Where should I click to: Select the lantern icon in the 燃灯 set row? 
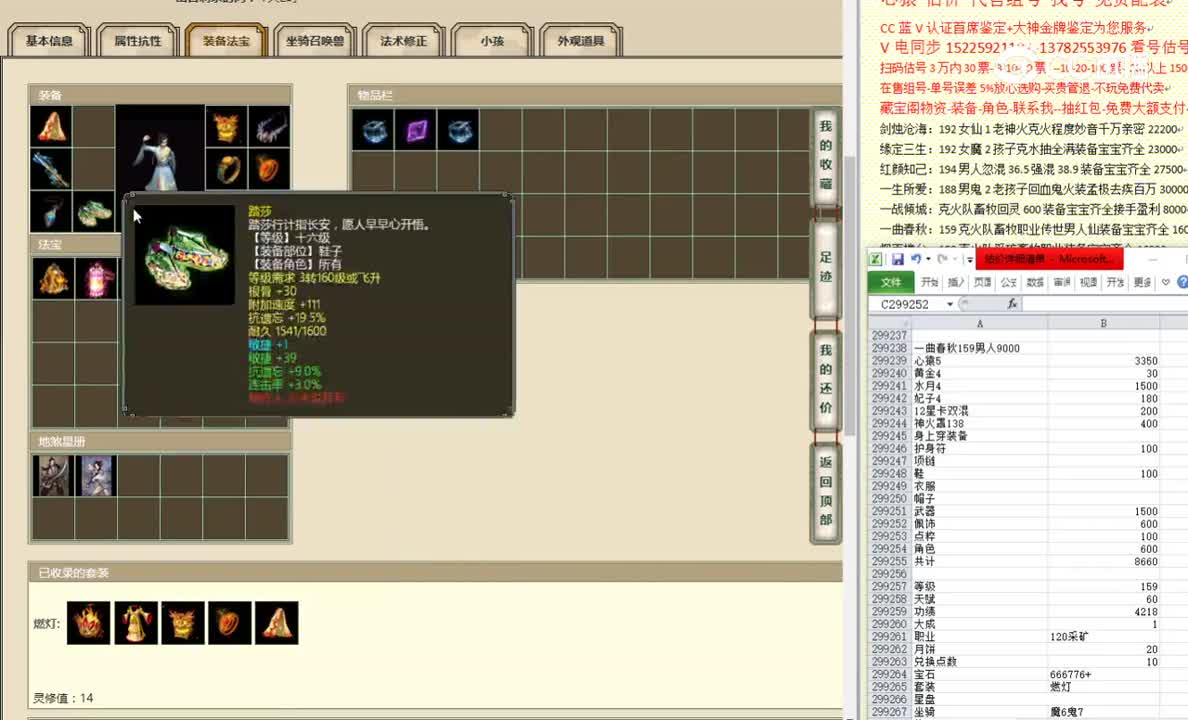point(88,622)
